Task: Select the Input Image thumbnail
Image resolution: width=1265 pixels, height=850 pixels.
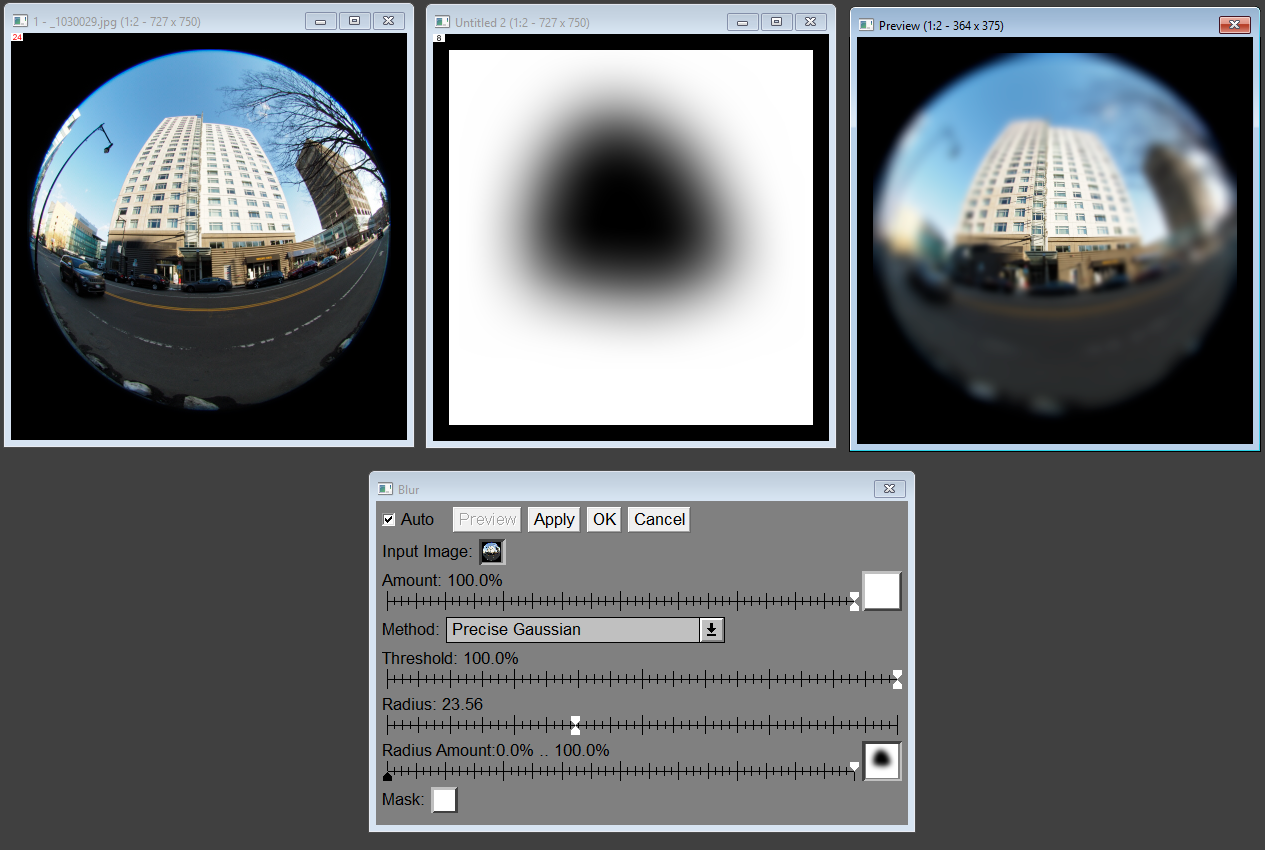Action: pyautogui.click(x=492, y=552)
